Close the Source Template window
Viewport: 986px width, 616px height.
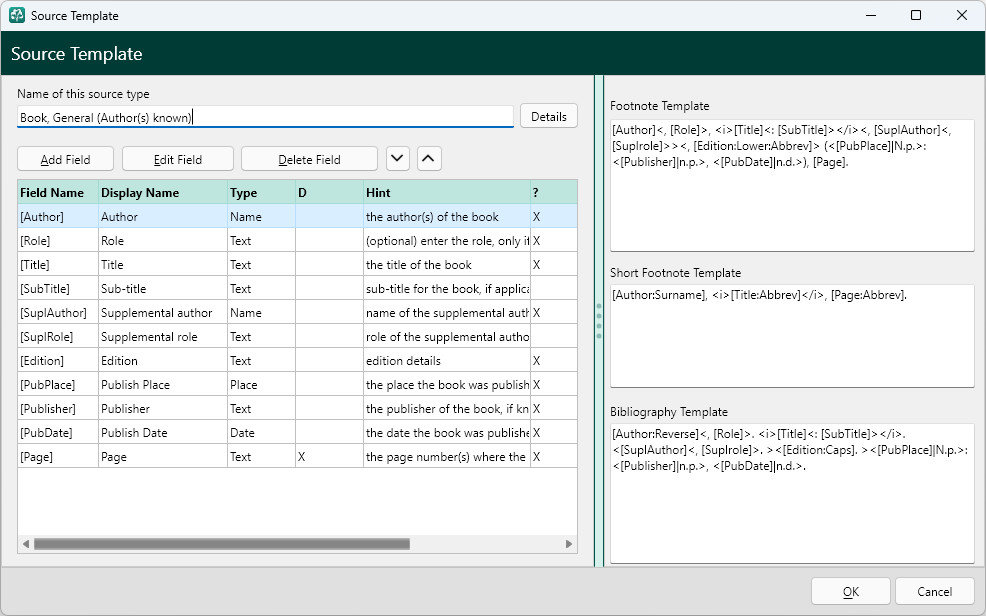961,15
